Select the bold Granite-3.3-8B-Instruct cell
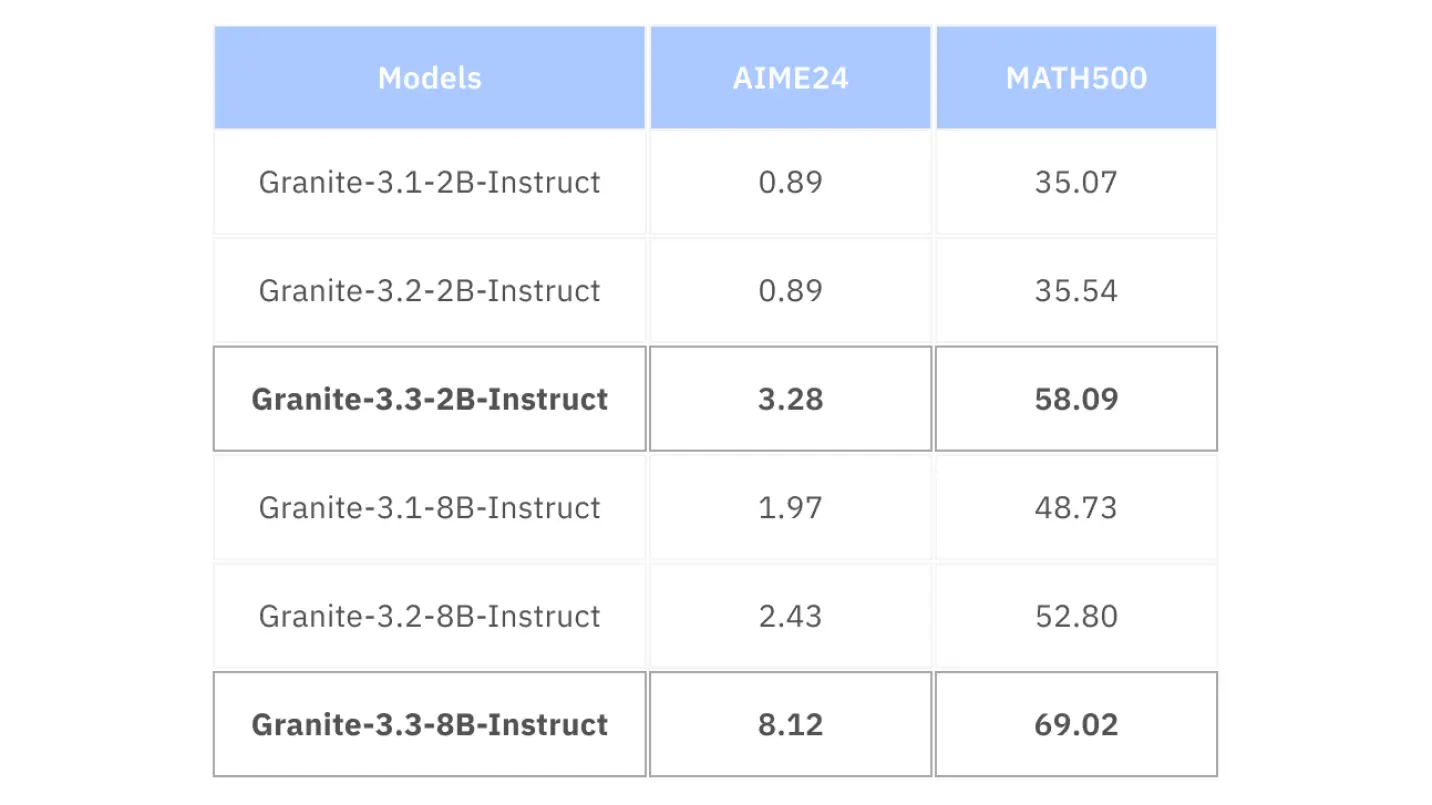This screenshot has width=1432, height=805. (429, 724)
